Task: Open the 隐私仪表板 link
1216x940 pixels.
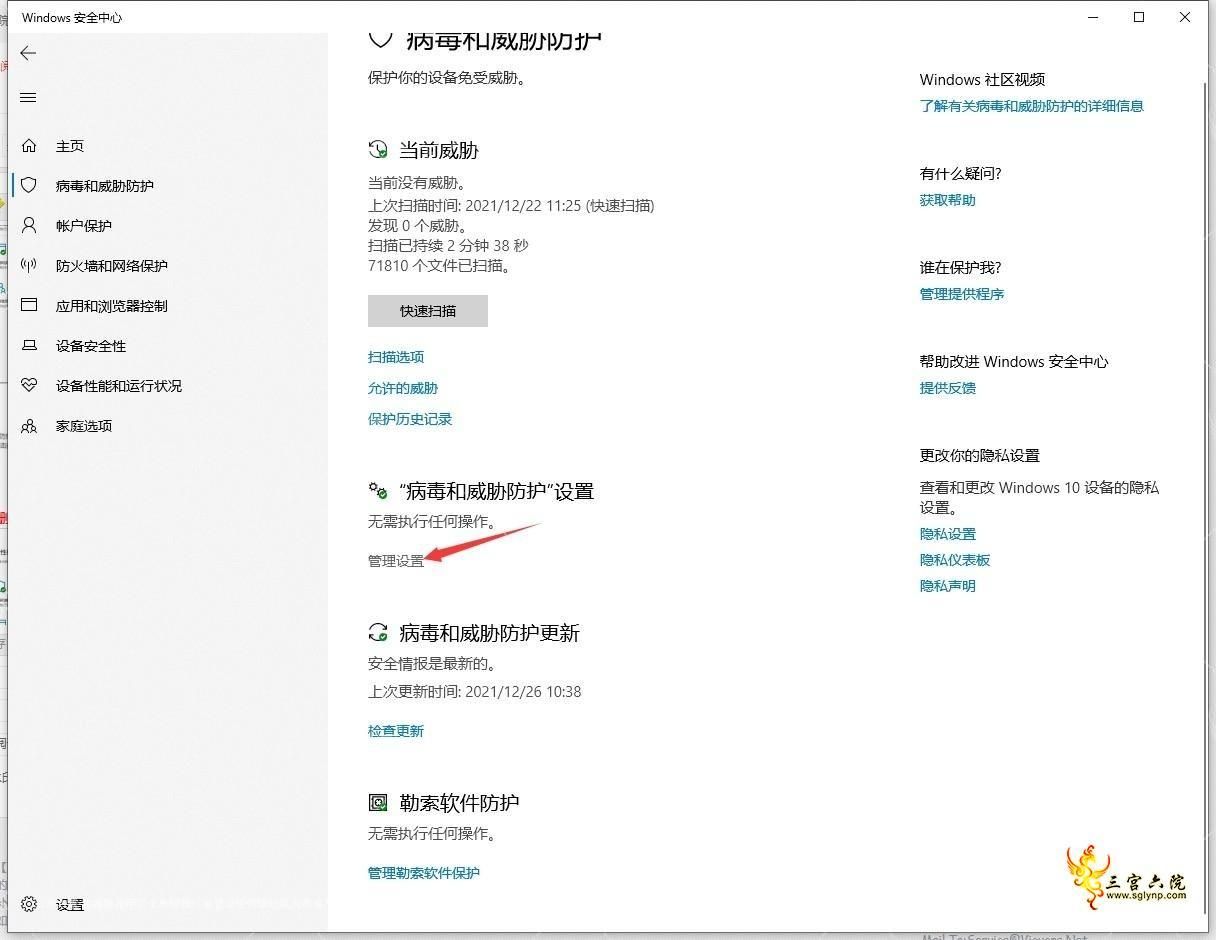Action: click(955, 560)
